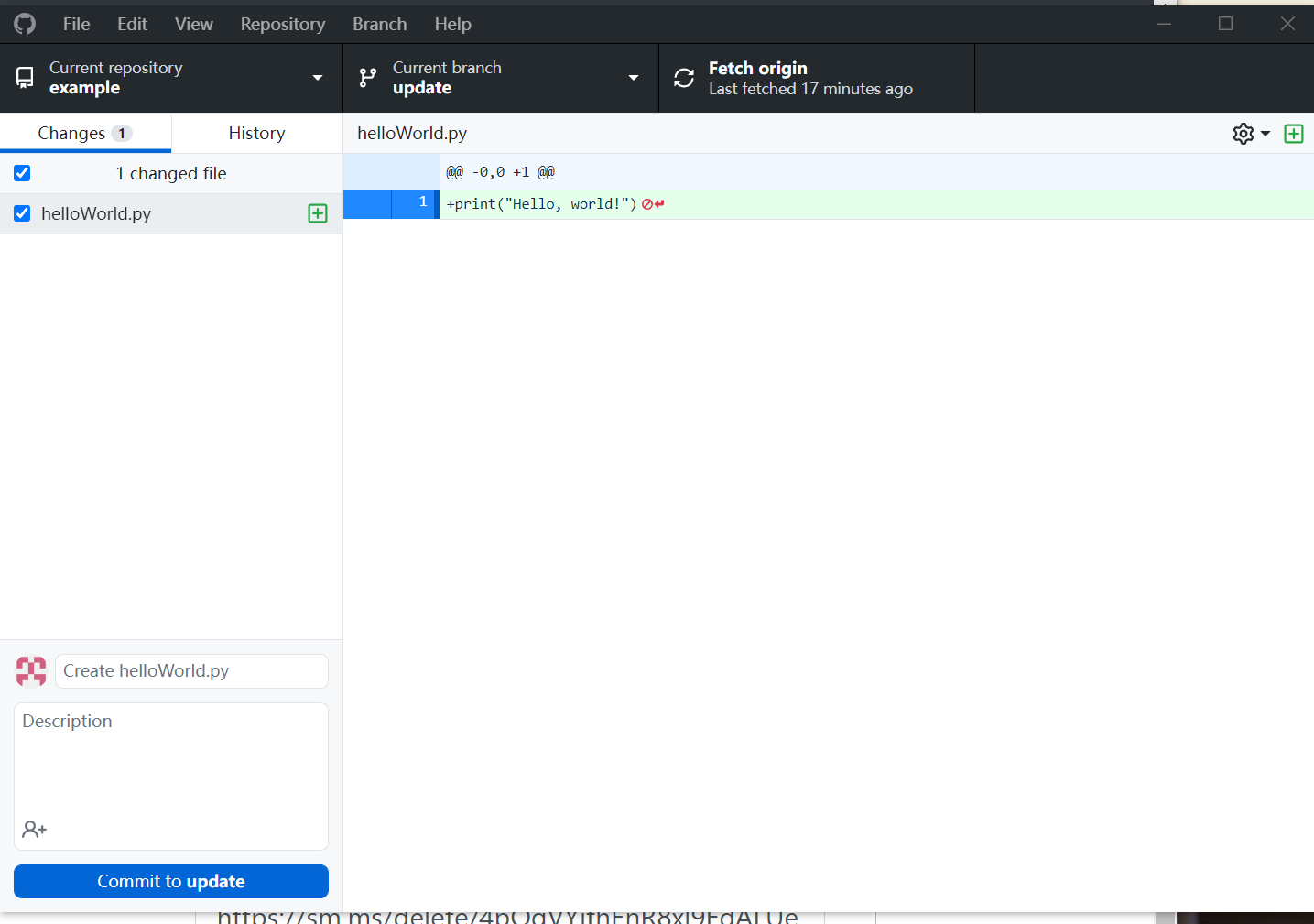Switch to the History tab
Image resolution: width=1314 pixels, height=924 pixels.
(256, 133)
